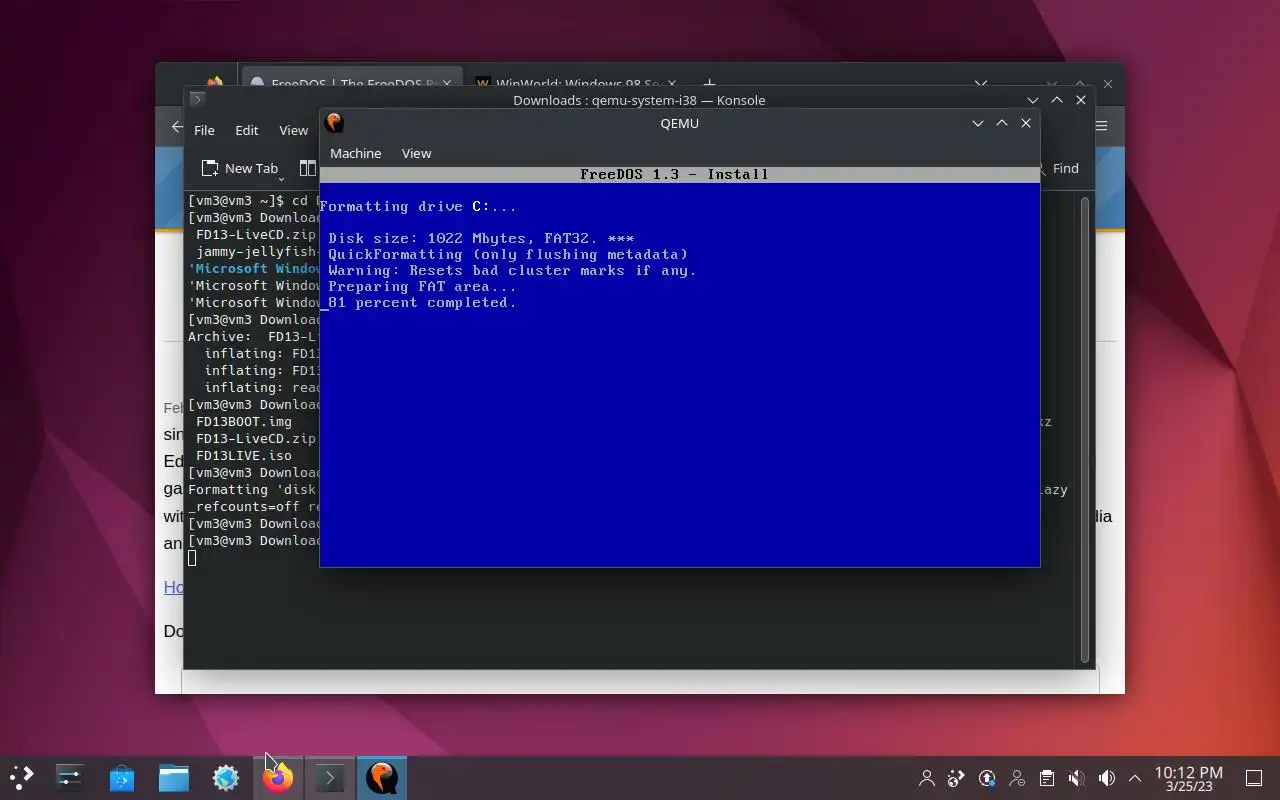Open the volume speaker tray icon
Screen dimensions: 1280x800
click(x=1107, y=778)
